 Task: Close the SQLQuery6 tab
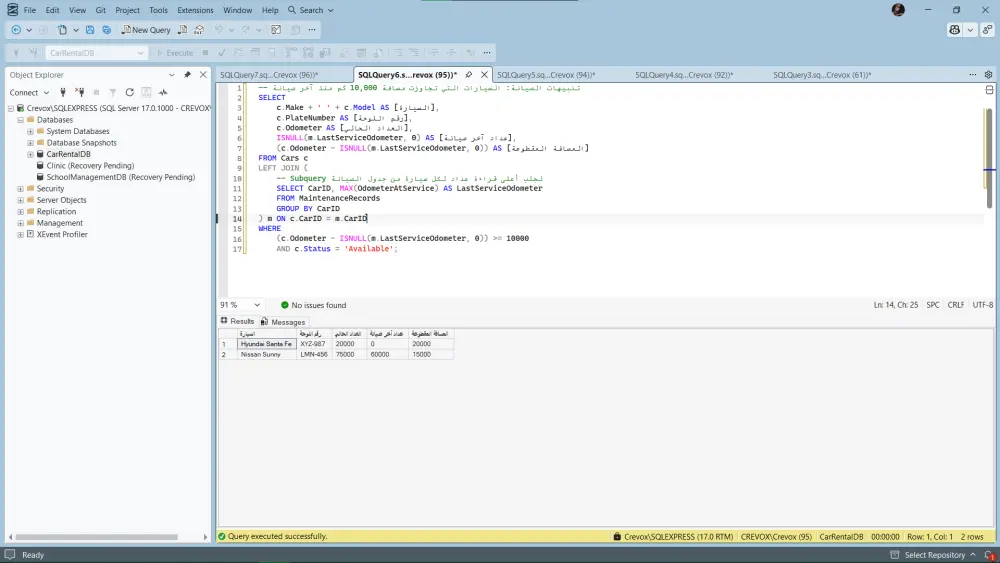tap(484, 75)
